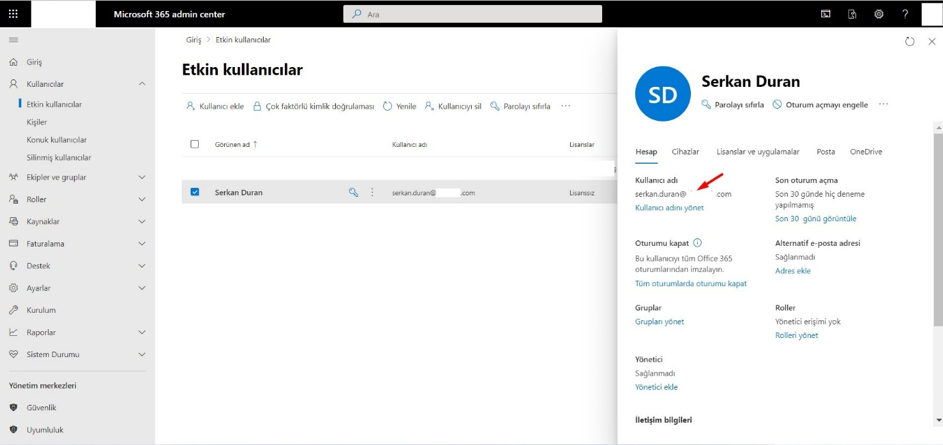Click the Destek headset icon
The image size is (943, 445).
[14, 266]
